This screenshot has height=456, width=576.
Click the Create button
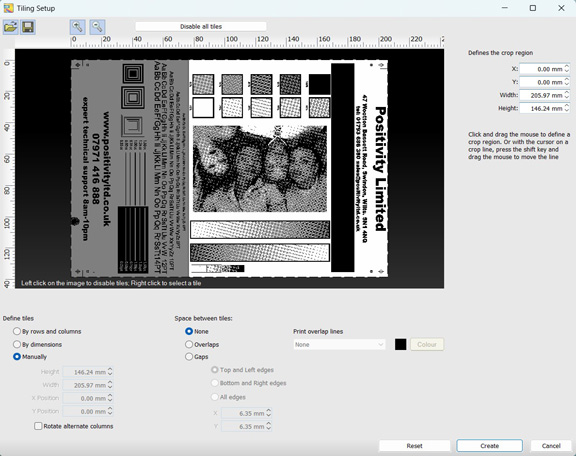[x=489, y=446]
